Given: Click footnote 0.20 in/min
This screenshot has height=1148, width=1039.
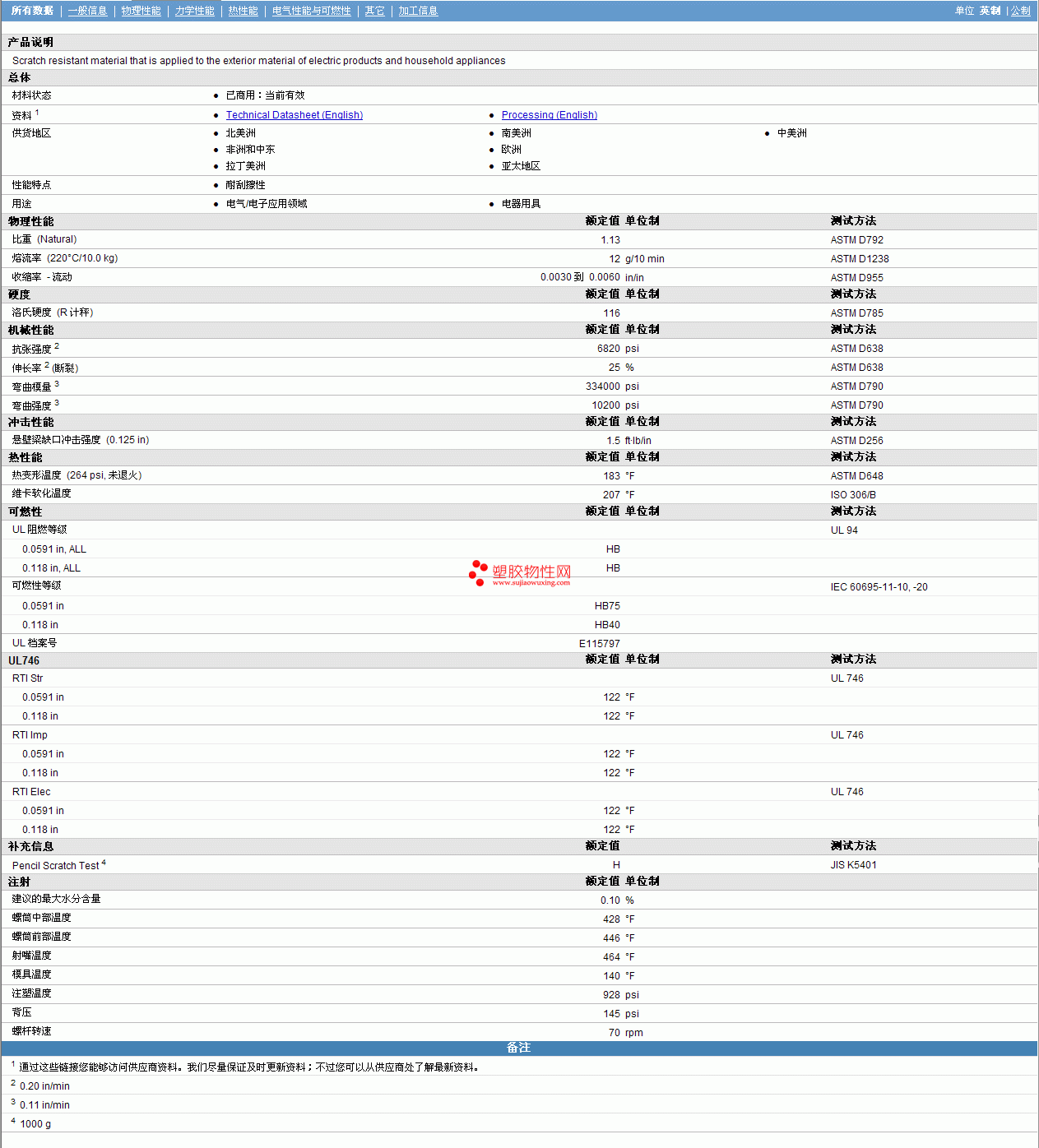Looking at the screenshot, I should (44, 1086).
